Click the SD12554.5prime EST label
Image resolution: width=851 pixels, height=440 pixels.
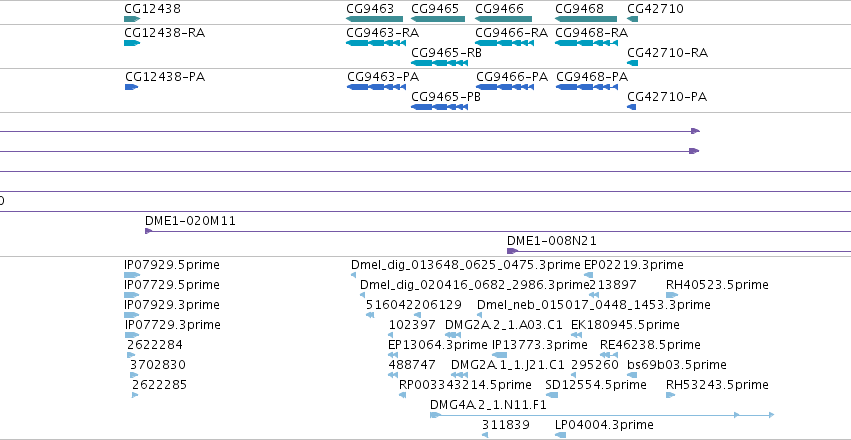pos(596,385)
